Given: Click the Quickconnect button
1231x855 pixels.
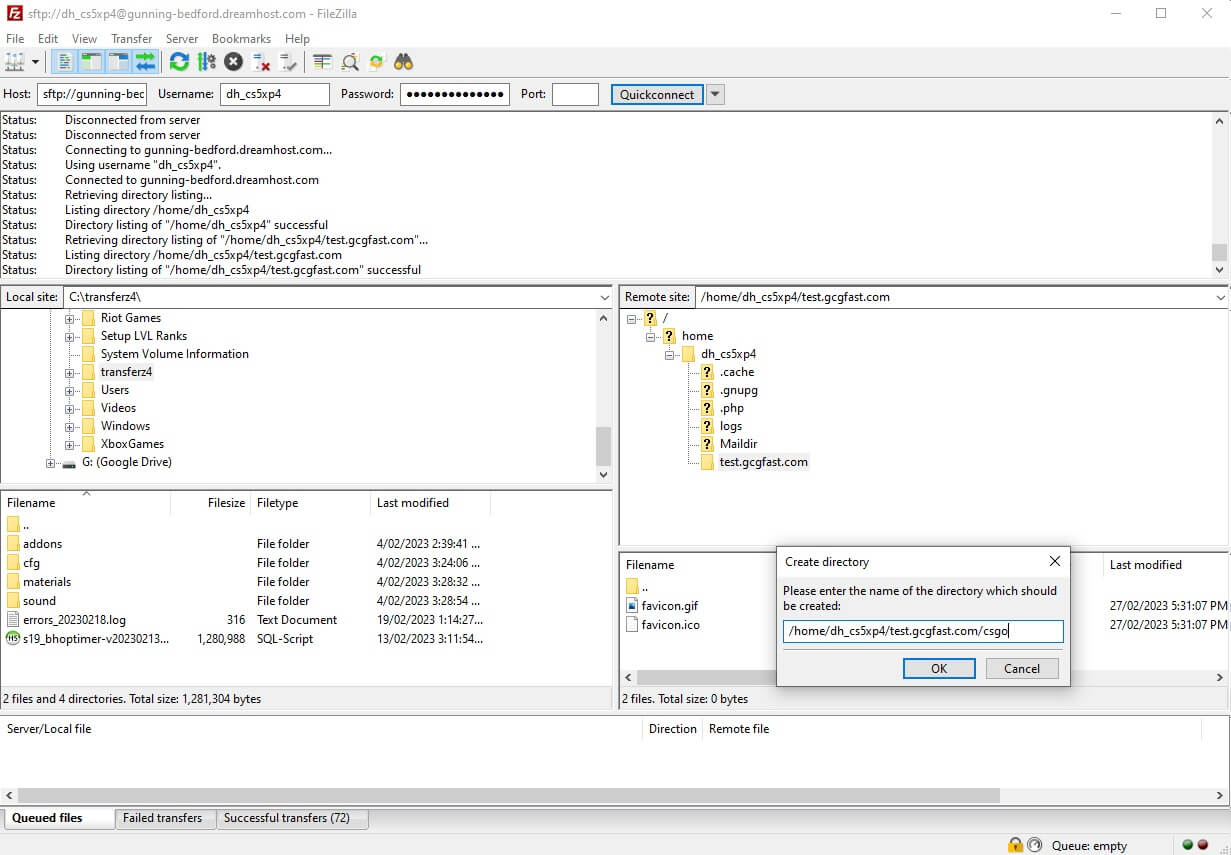Looking at the screenshot, I should [x=657, y=94].
